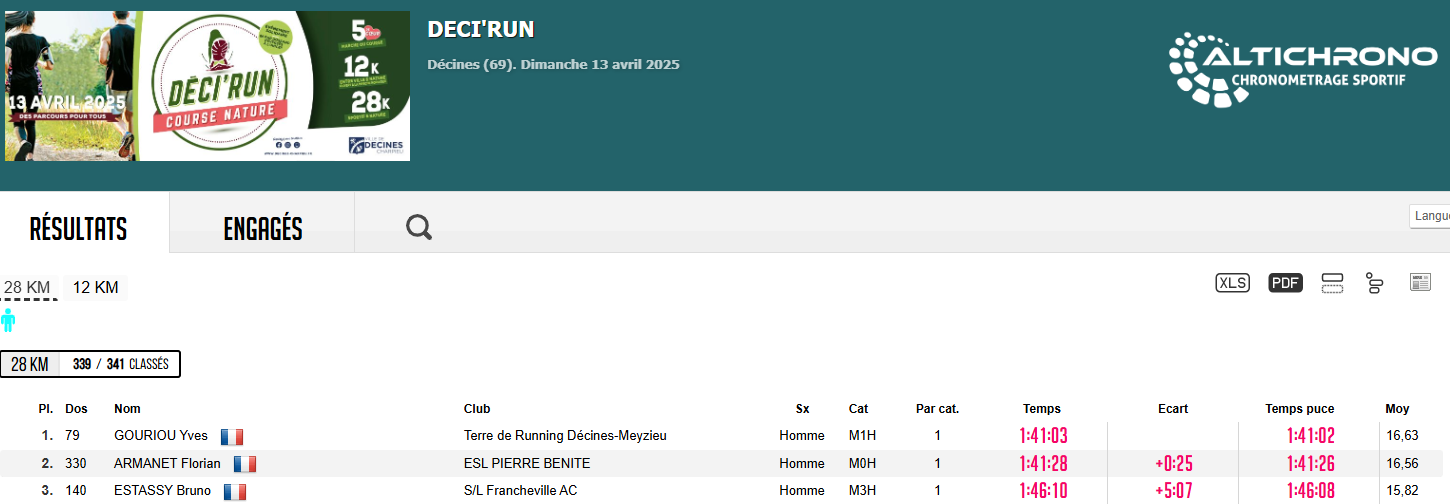Viewport: 1450px width, 504px height.
Task: Click club Terre de Running Décines-Meyzieu
Action: pyautogui.click(x=565, y=436)
